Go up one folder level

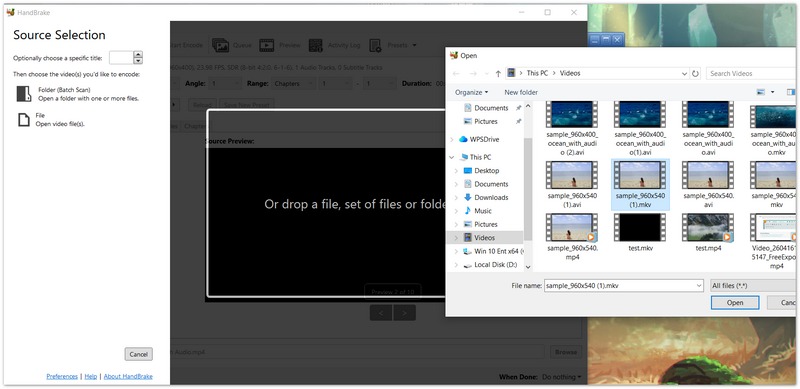pyautogui.click(x=498, y=74)
